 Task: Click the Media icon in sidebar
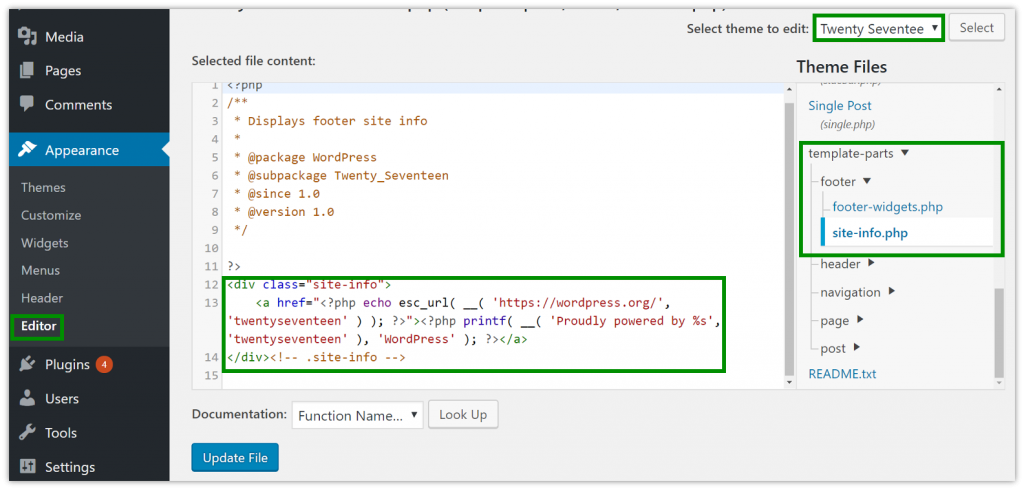pos(27,37)
